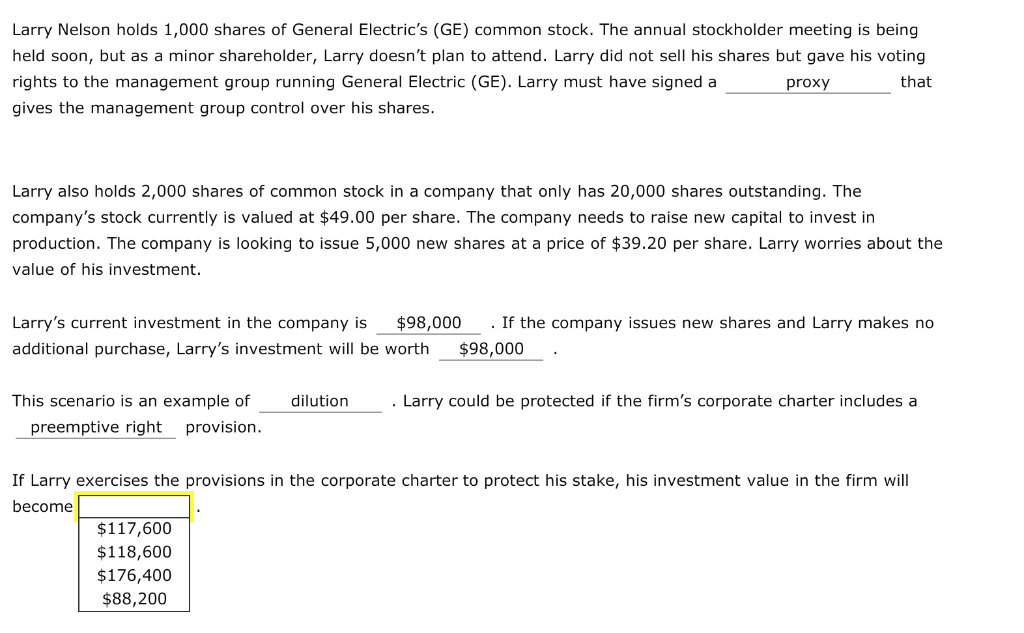The image size is (1024, 633).
Task: Click "Larry's current investment in the company is" text
Action: [x=189, y=323]
